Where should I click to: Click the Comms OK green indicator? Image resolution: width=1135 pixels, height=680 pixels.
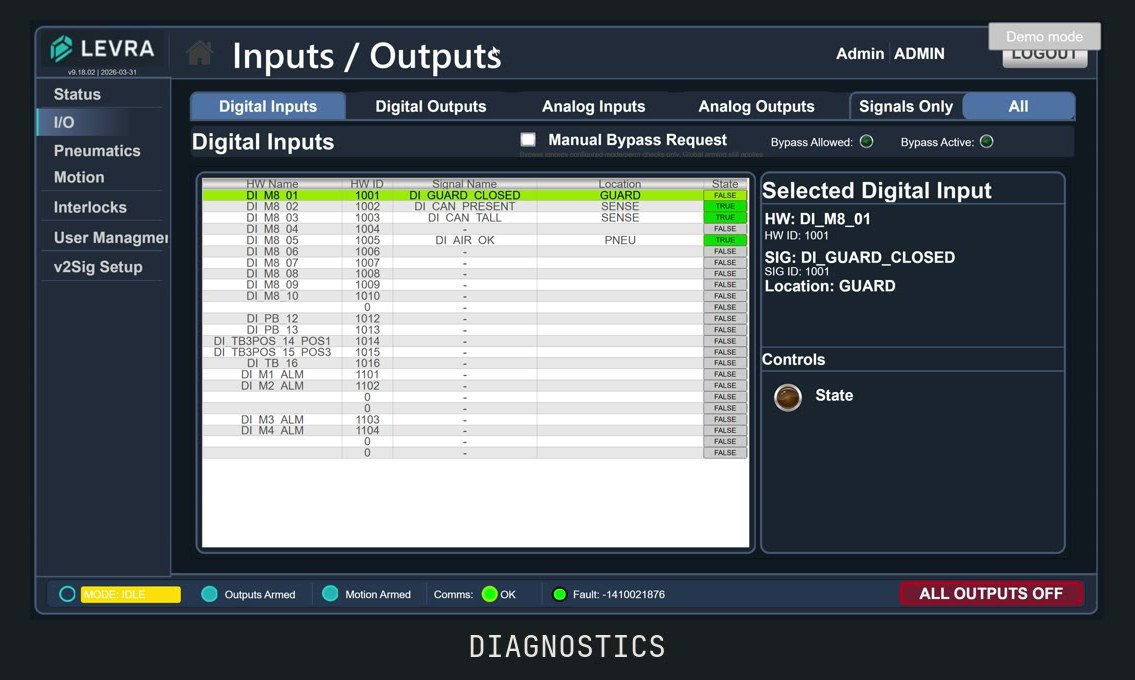point(489,594)
